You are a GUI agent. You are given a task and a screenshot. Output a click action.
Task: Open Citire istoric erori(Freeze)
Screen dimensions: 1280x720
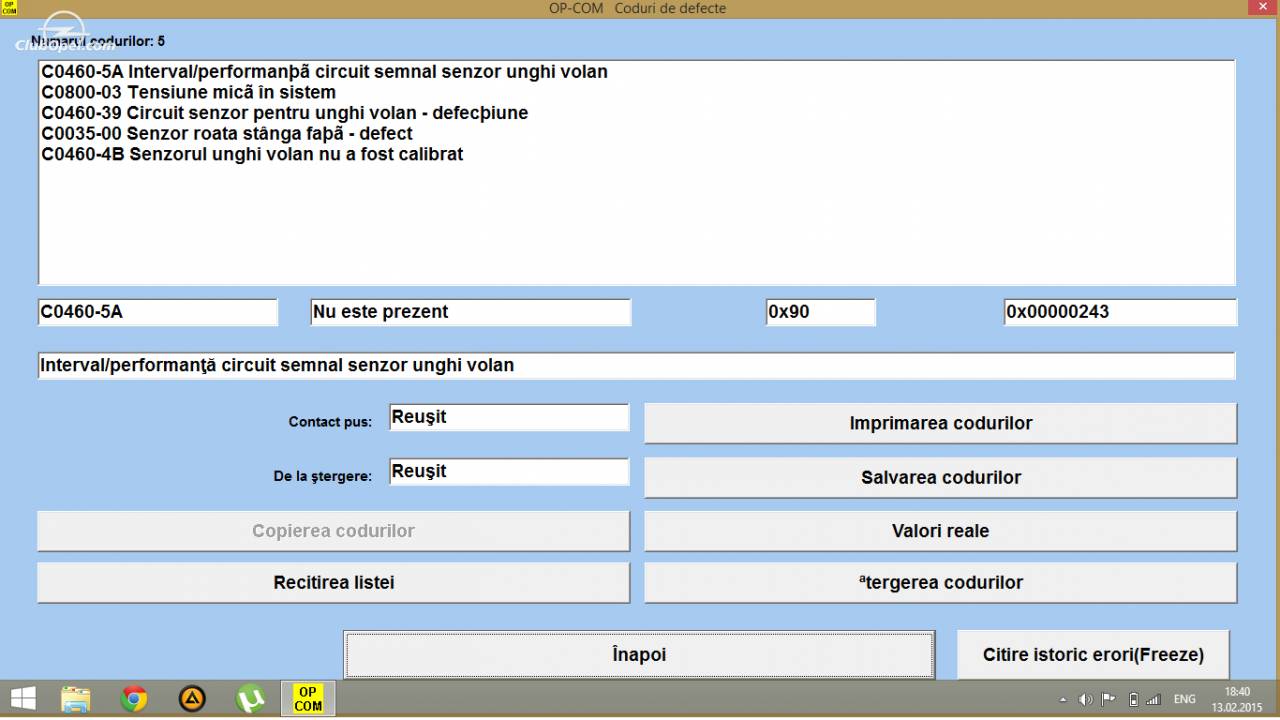(1093, 655)
